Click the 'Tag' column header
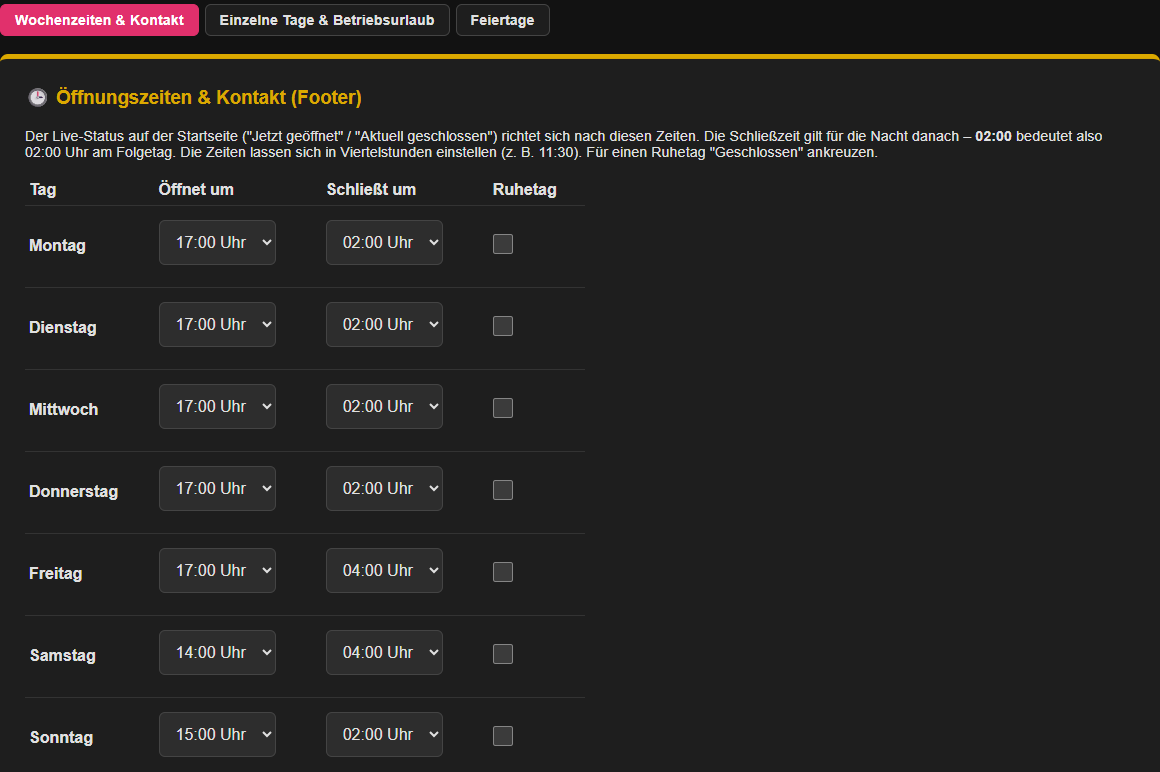Screen dimensions: 1160x772 point(43,189)
